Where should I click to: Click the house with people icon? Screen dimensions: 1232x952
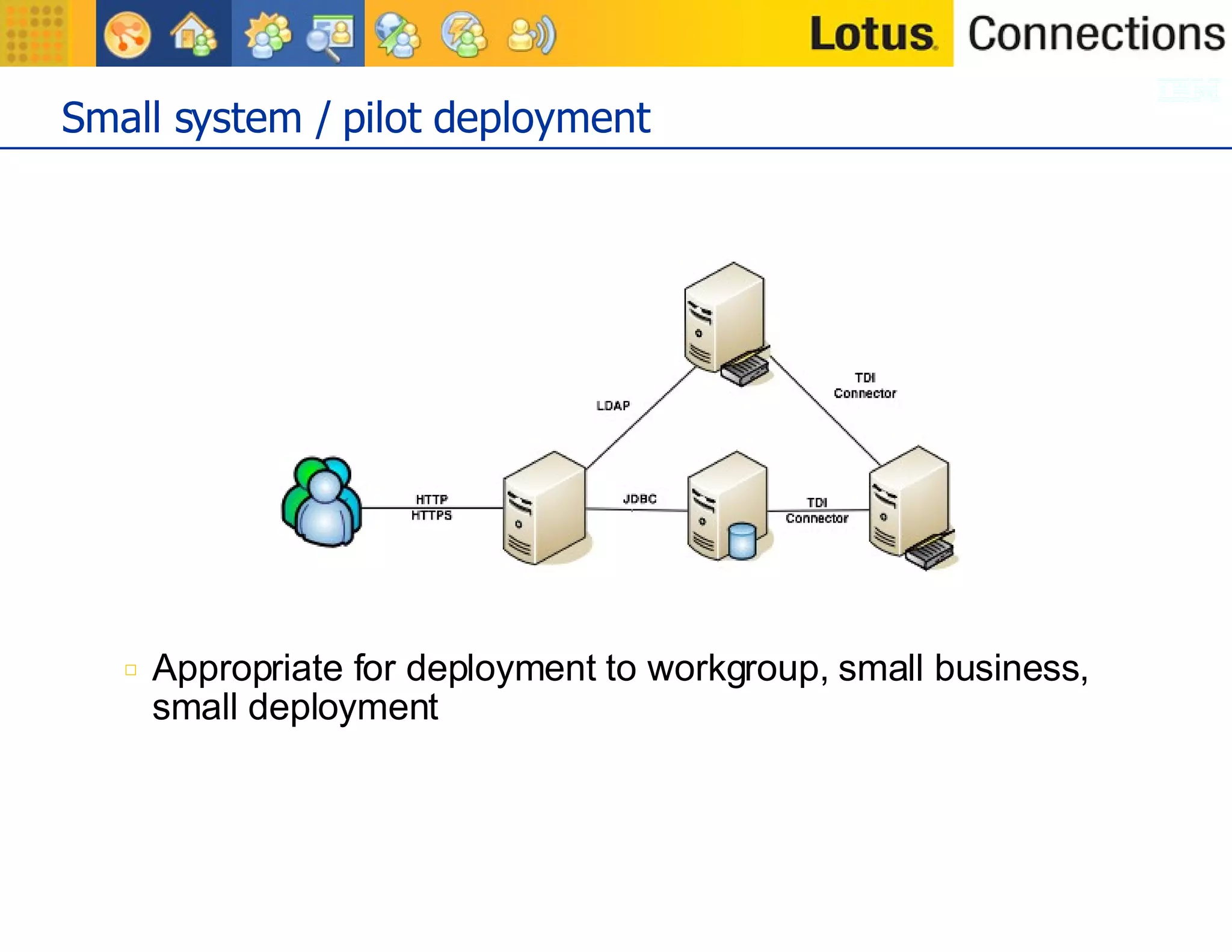click(x=194, y=35)
